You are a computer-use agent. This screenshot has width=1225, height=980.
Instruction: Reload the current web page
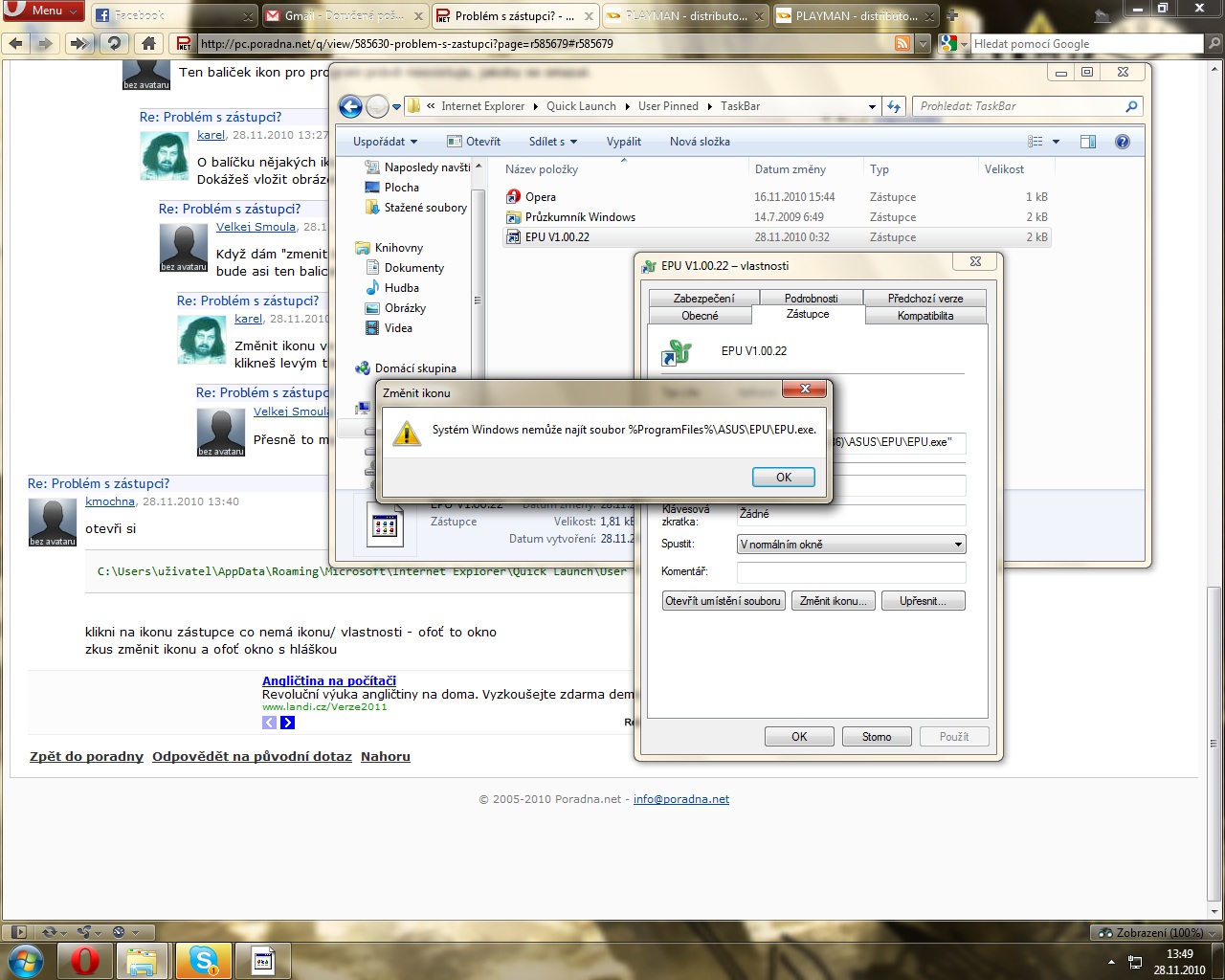pyautogui.click(x=114, y=43)
